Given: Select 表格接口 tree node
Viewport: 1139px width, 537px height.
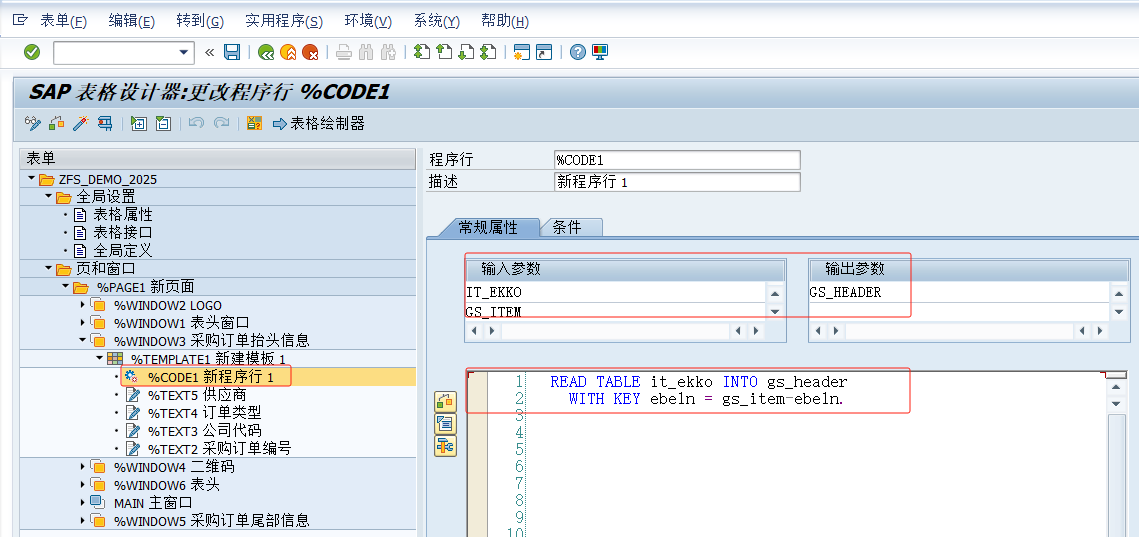Looking at the screenshot, I should coord(123,233).
